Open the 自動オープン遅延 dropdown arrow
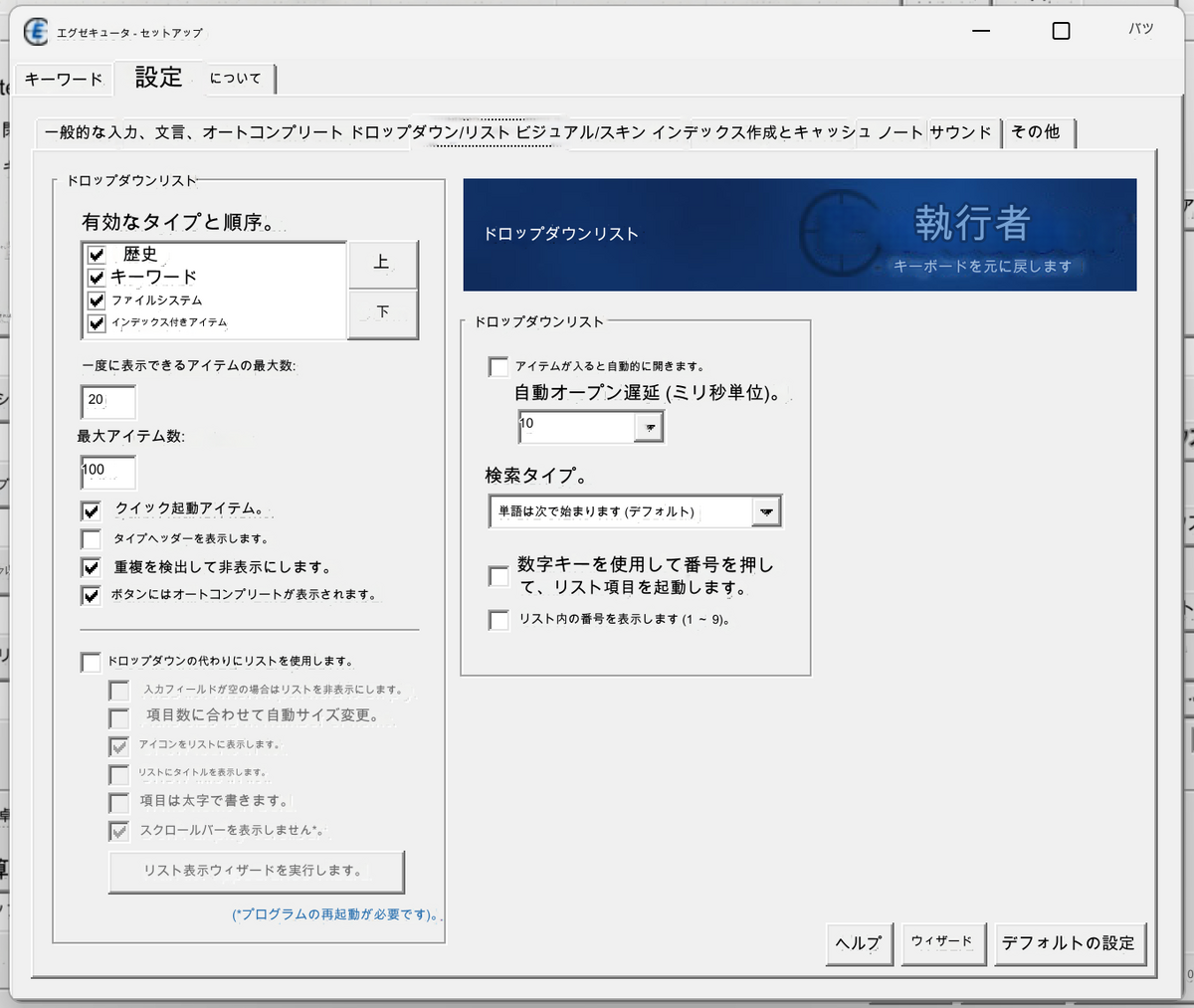The width and height of the screenshot is (1194, 1008). 649,427
